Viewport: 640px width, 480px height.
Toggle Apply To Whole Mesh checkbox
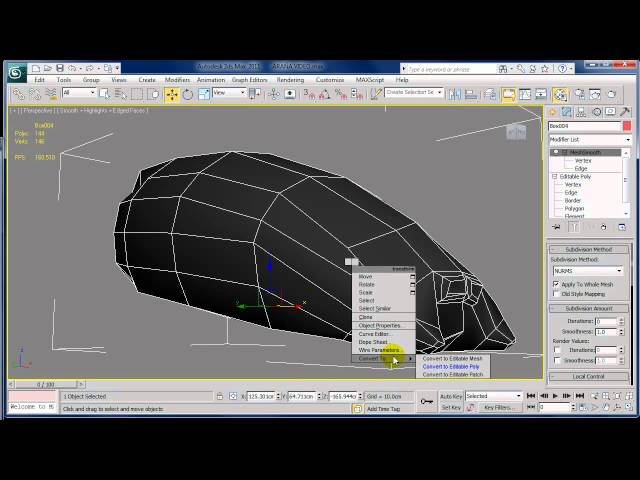click(556, 284)
